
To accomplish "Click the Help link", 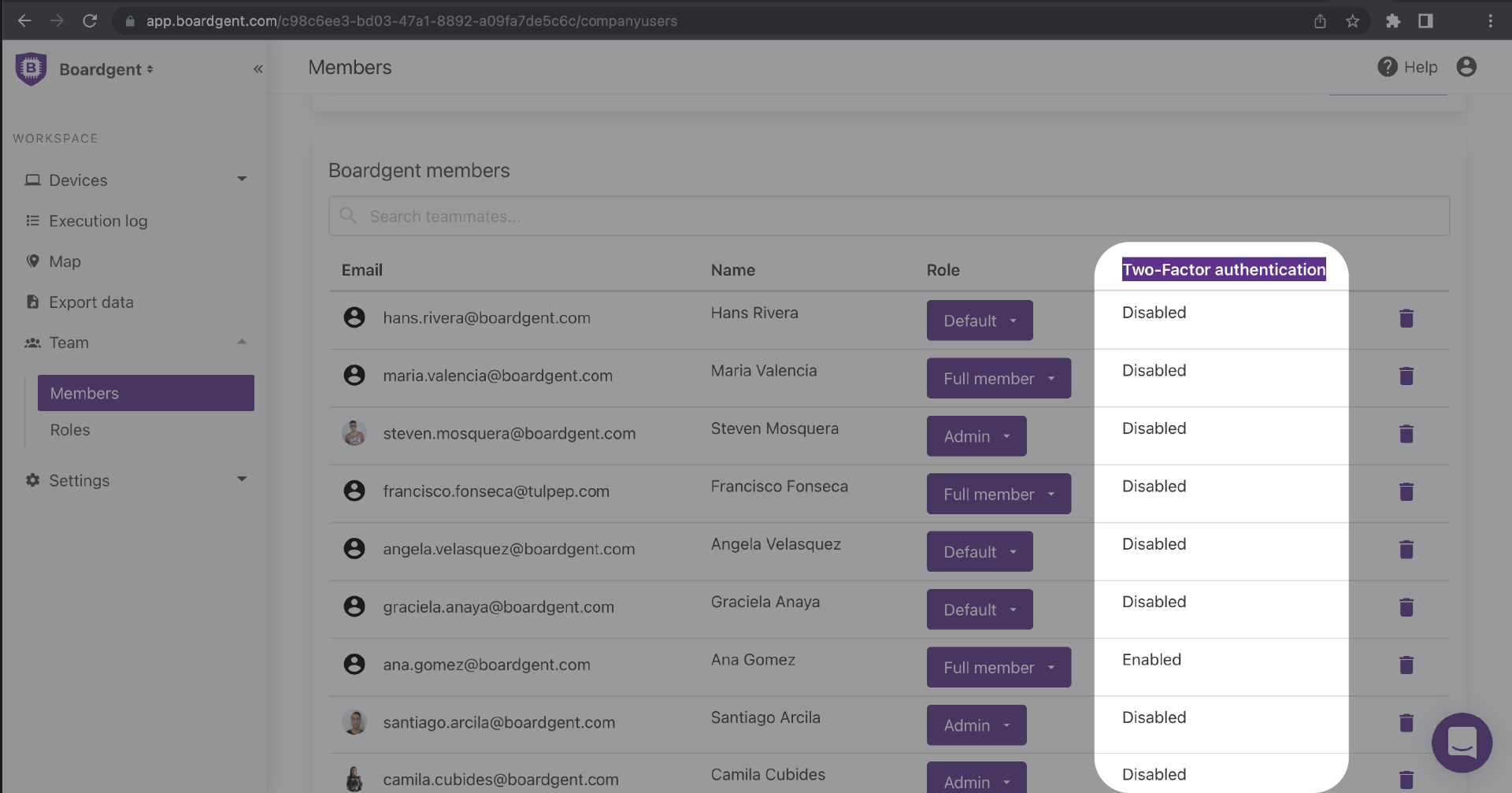I will click(x=1421, y=67).
